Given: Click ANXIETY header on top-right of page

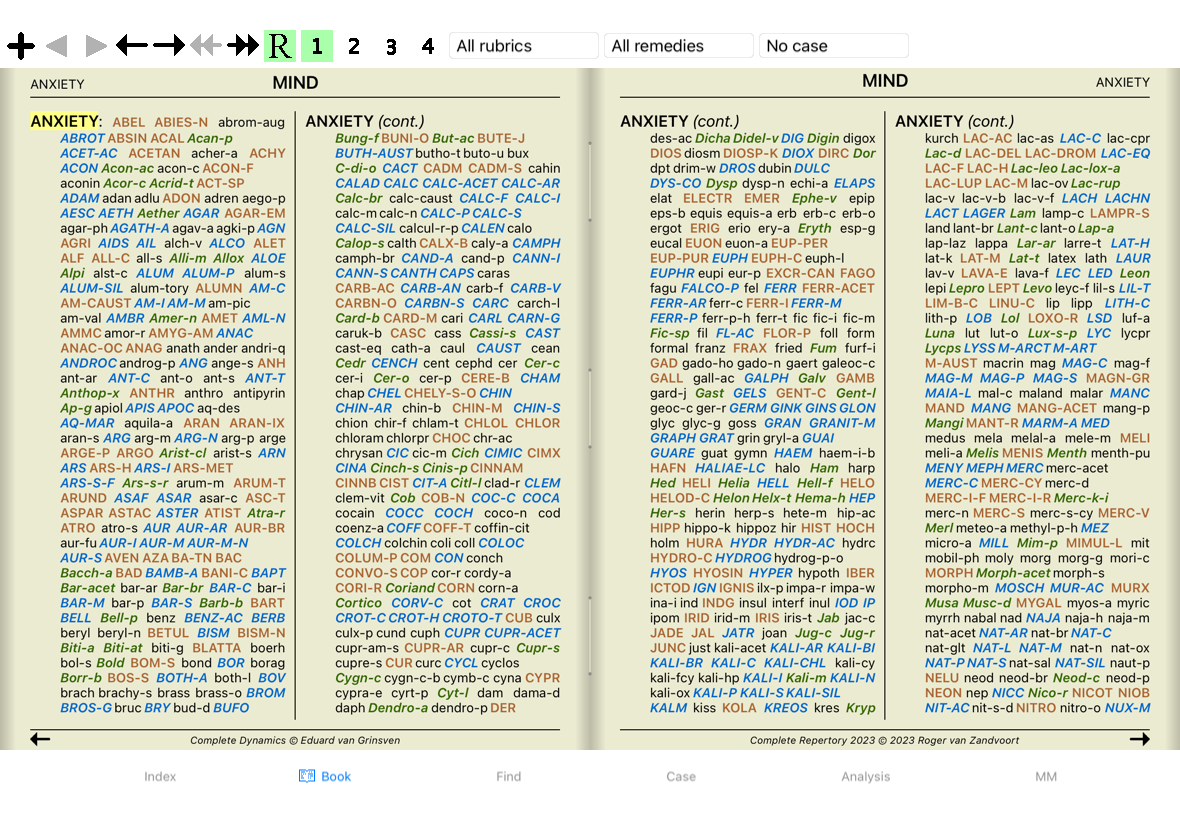Looking at the screenshot, I should (x=1123, y=82).
